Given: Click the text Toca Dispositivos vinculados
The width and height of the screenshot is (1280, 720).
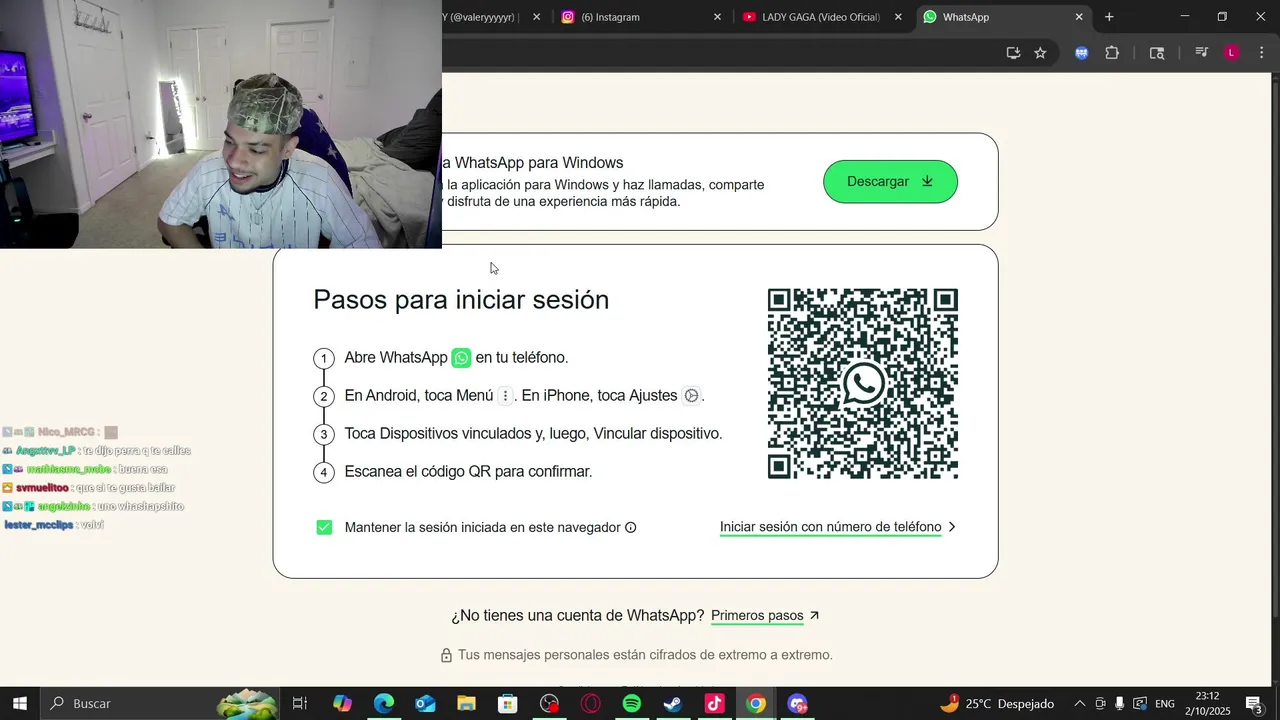Looking at the screenshot, I should click(533, 434).
